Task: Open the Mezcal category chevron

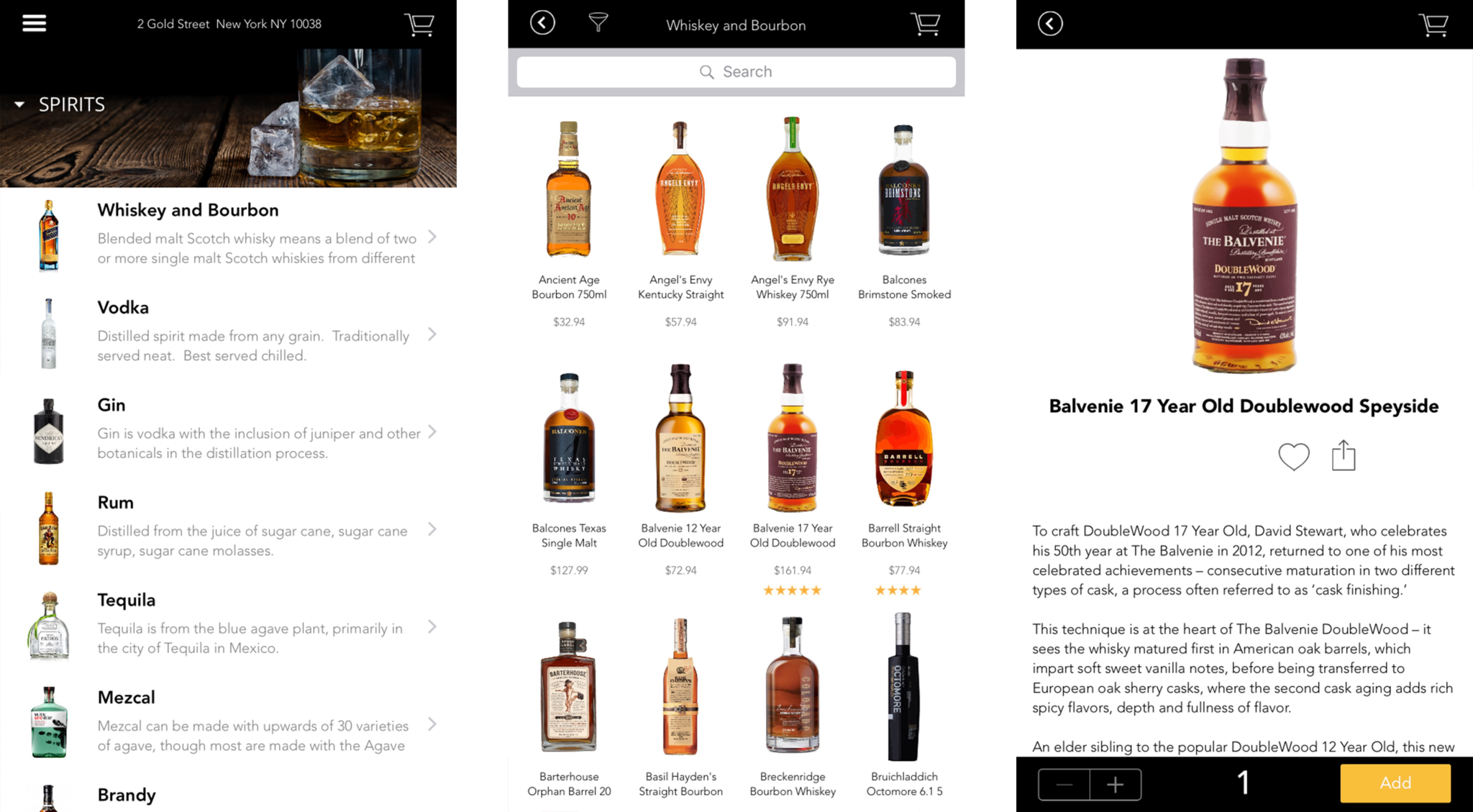Action: pyautogui.click(x=432, y=724)
